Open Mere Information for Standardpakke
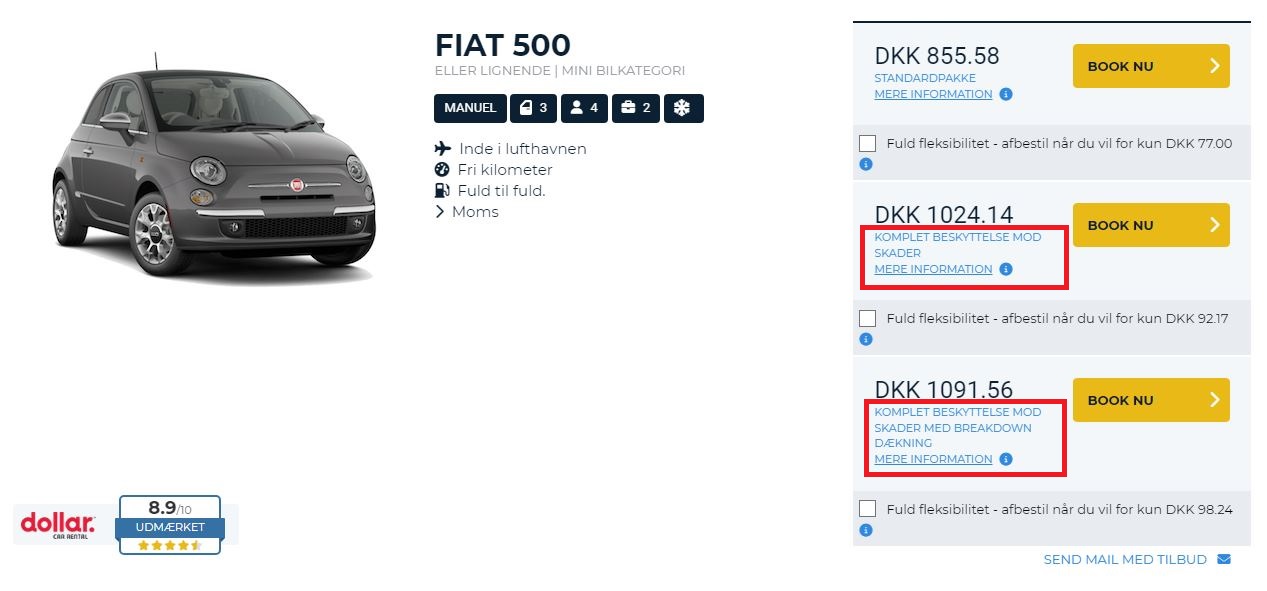Viewport: 1267px width, 591px height. point(933,94)
